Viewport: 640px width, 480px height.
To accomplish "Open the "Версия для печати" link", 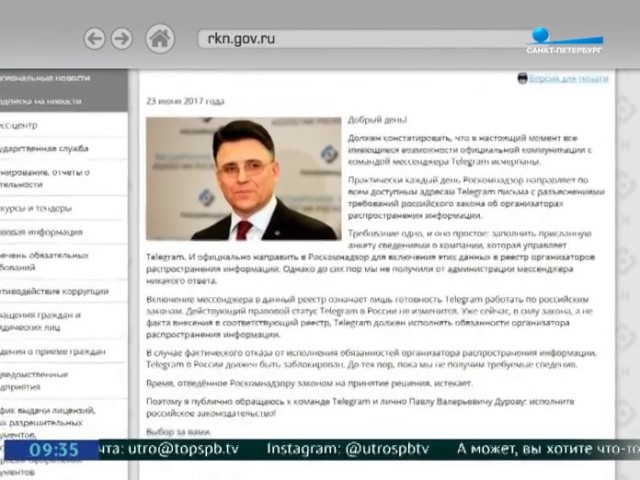I will 569,78.
